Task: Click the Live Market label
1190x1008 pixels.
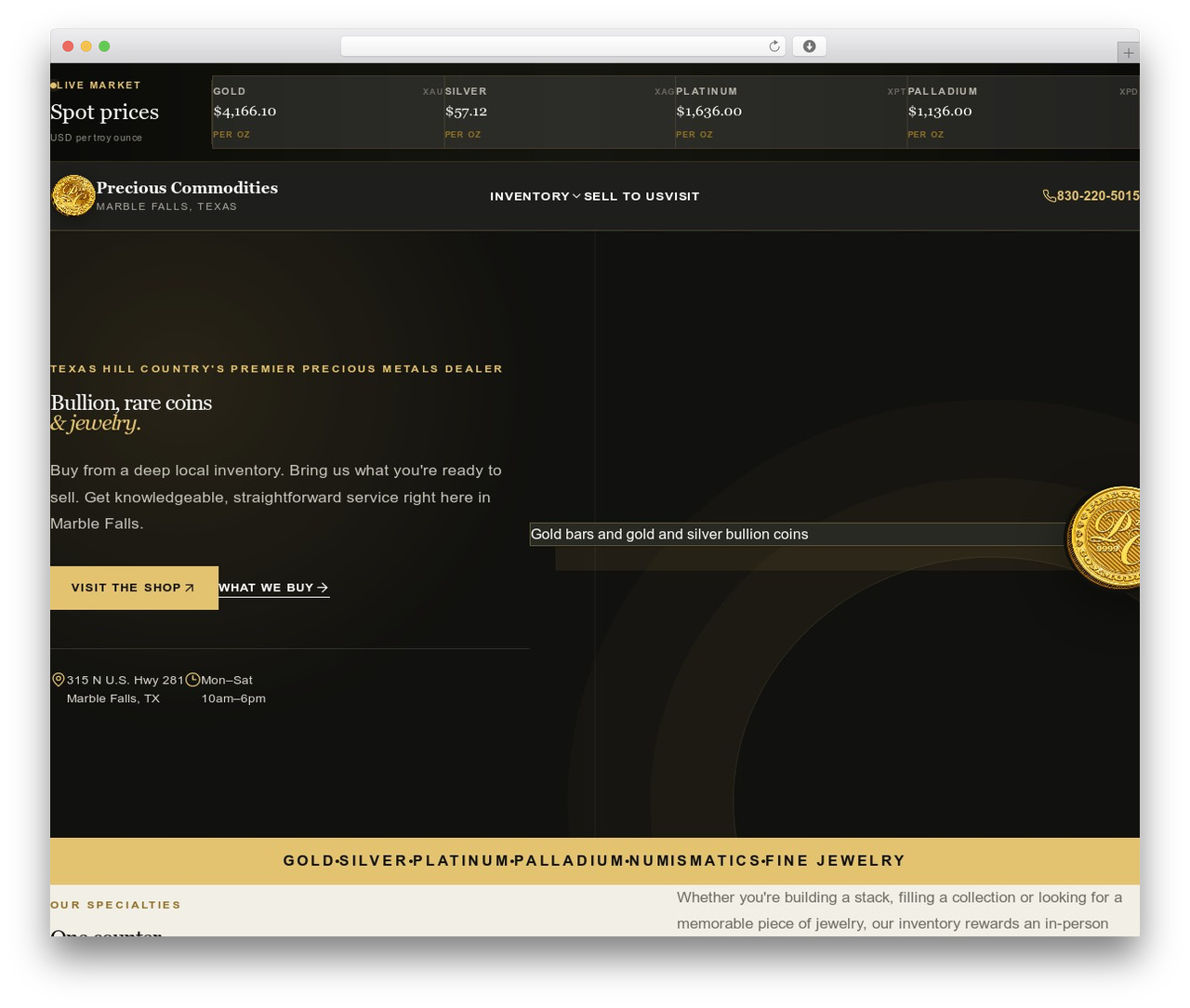Action: (99, 85)
